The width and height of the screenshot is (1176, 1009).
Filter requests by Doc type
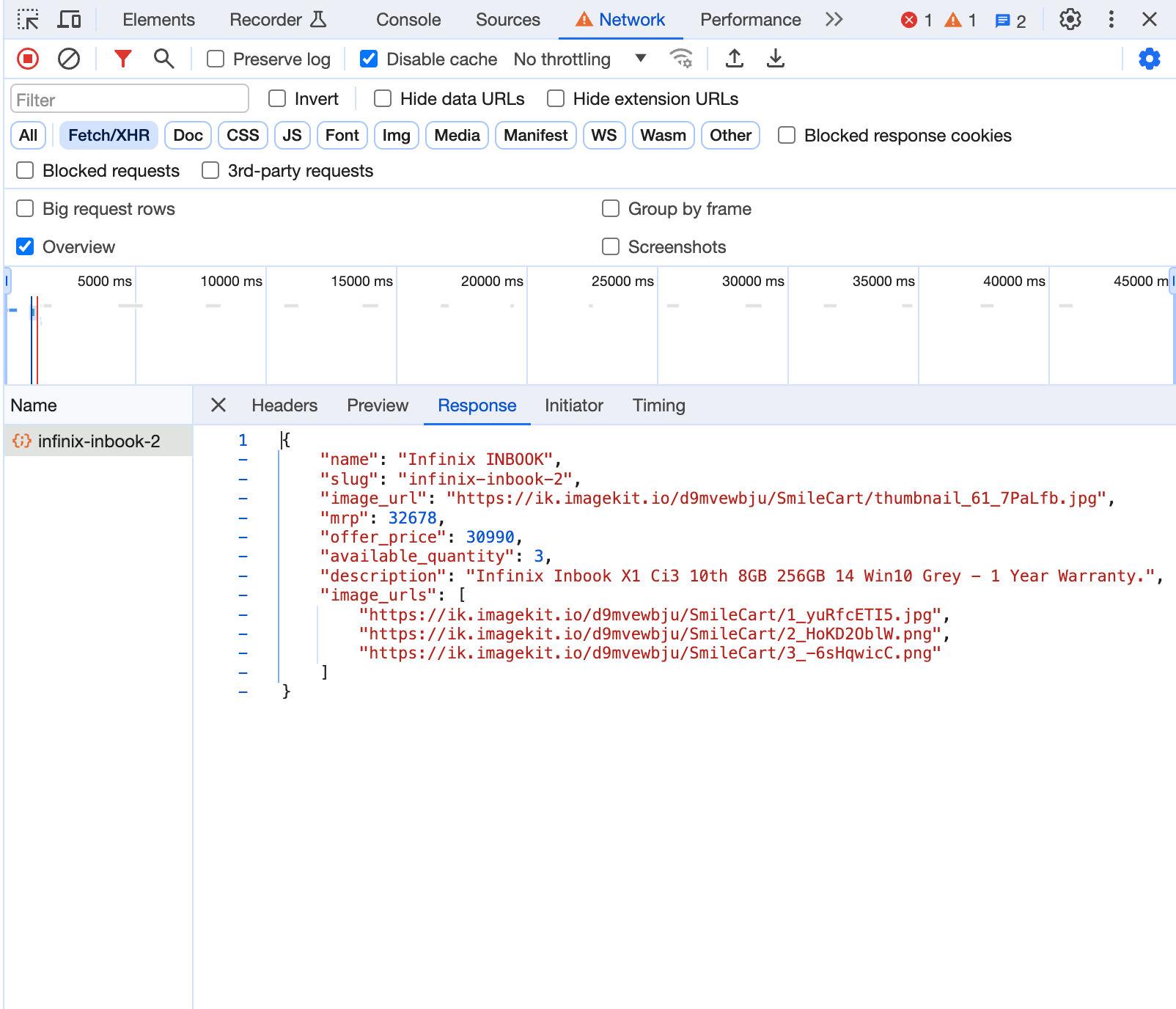[188, 135]
